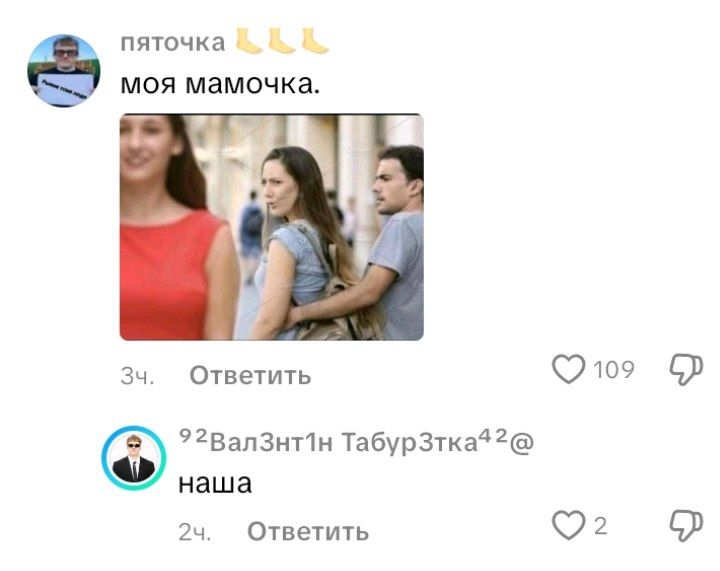Image resolution: width=720 pixels, height=571 pixels.
Task: Open пяточка profile avatar
Action: (x=64, y=70)
